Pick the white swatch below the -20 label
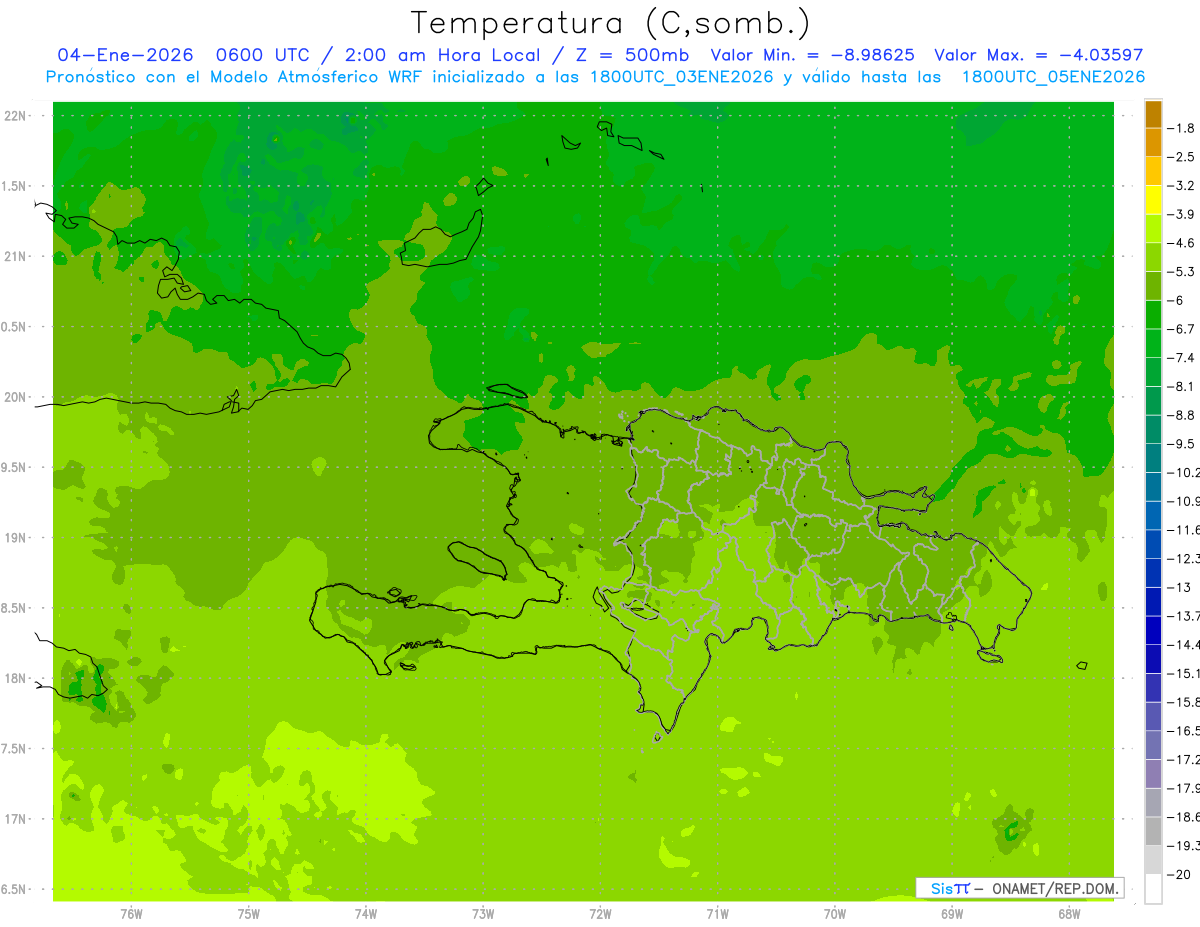The image size is (1200, 927). (x=1153, y=889)
